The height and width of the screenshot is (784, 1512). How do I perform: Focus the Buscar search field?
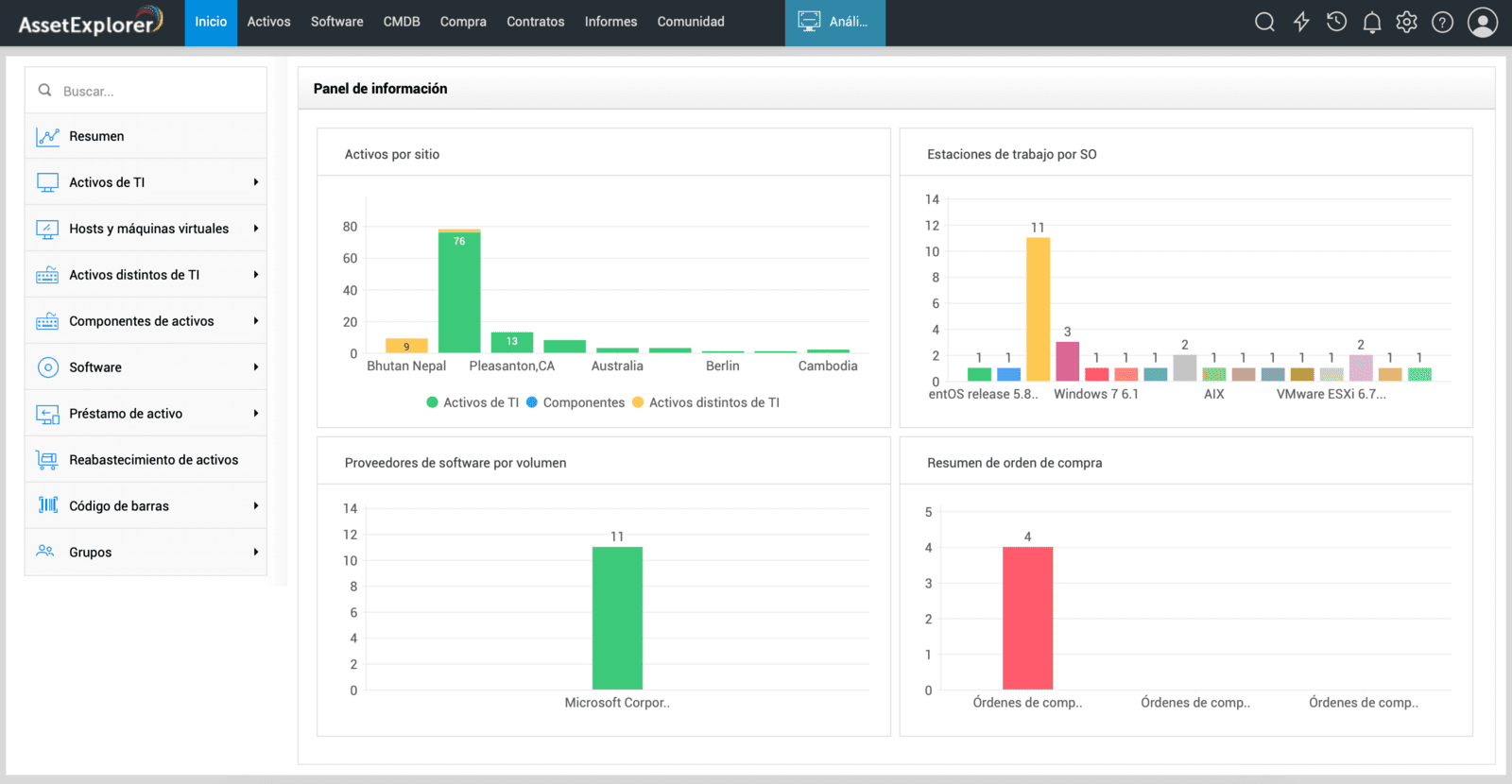[x=146, y=91]
